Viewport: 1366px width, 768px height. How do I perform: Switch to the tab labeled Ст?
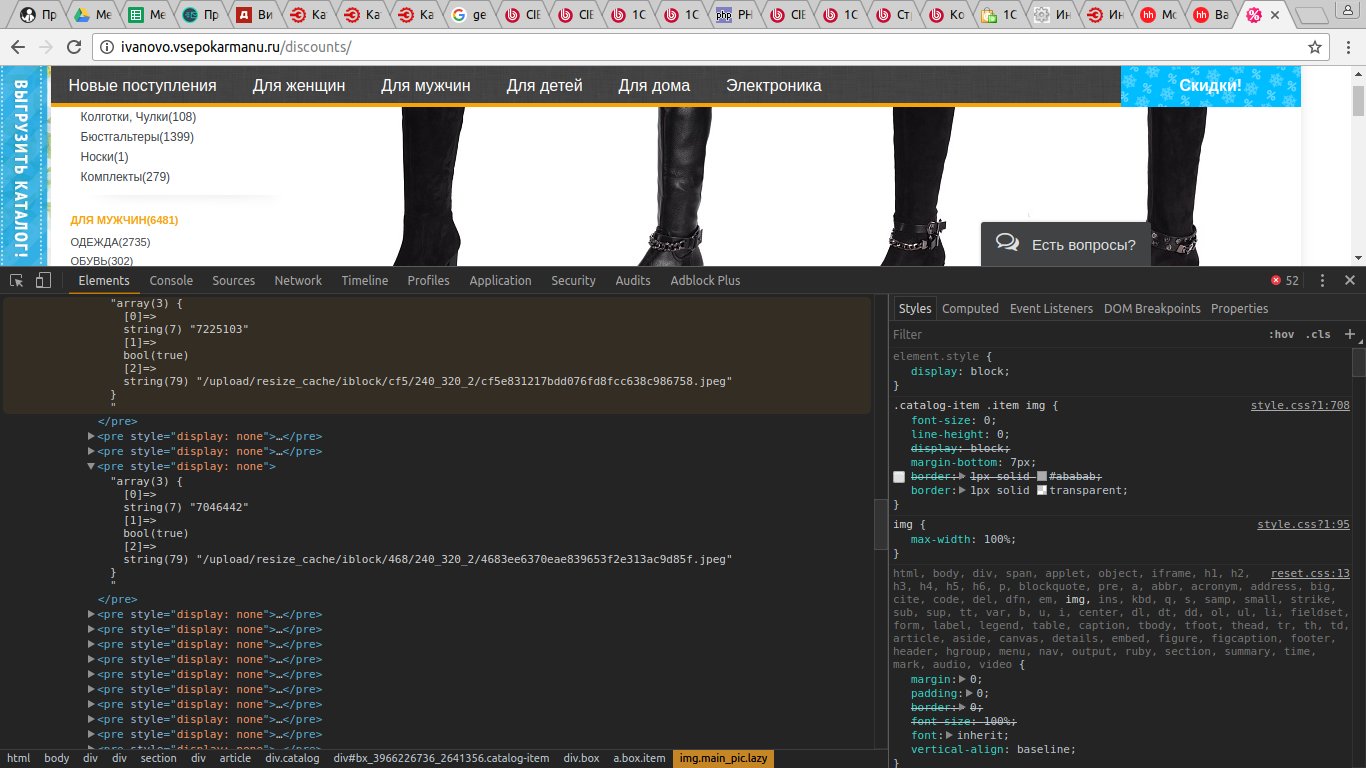pos(894,16)
